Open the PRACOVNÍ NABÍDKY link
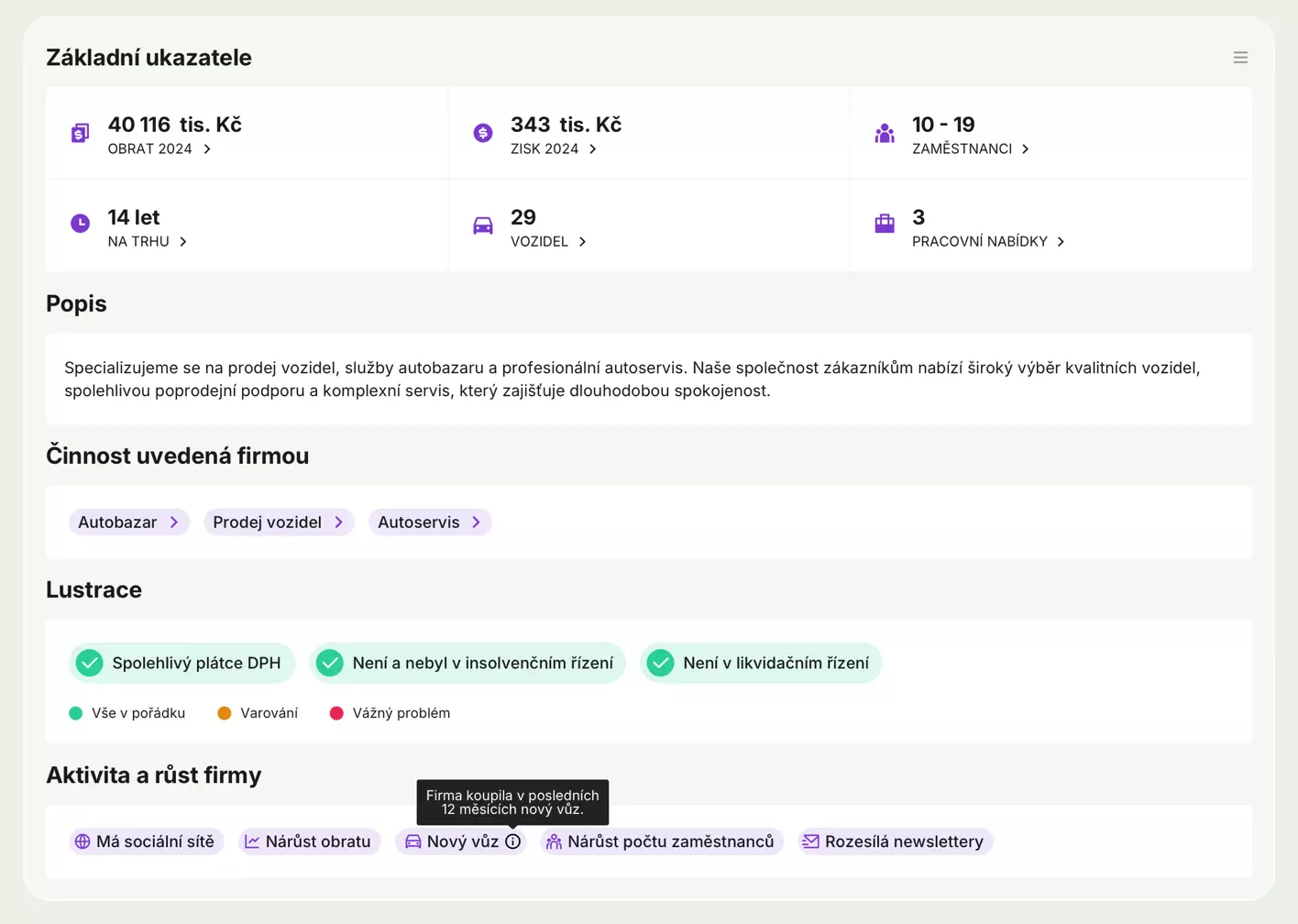Image resolution: width=1298 pixels, height=924 pixels. (989, 241)
